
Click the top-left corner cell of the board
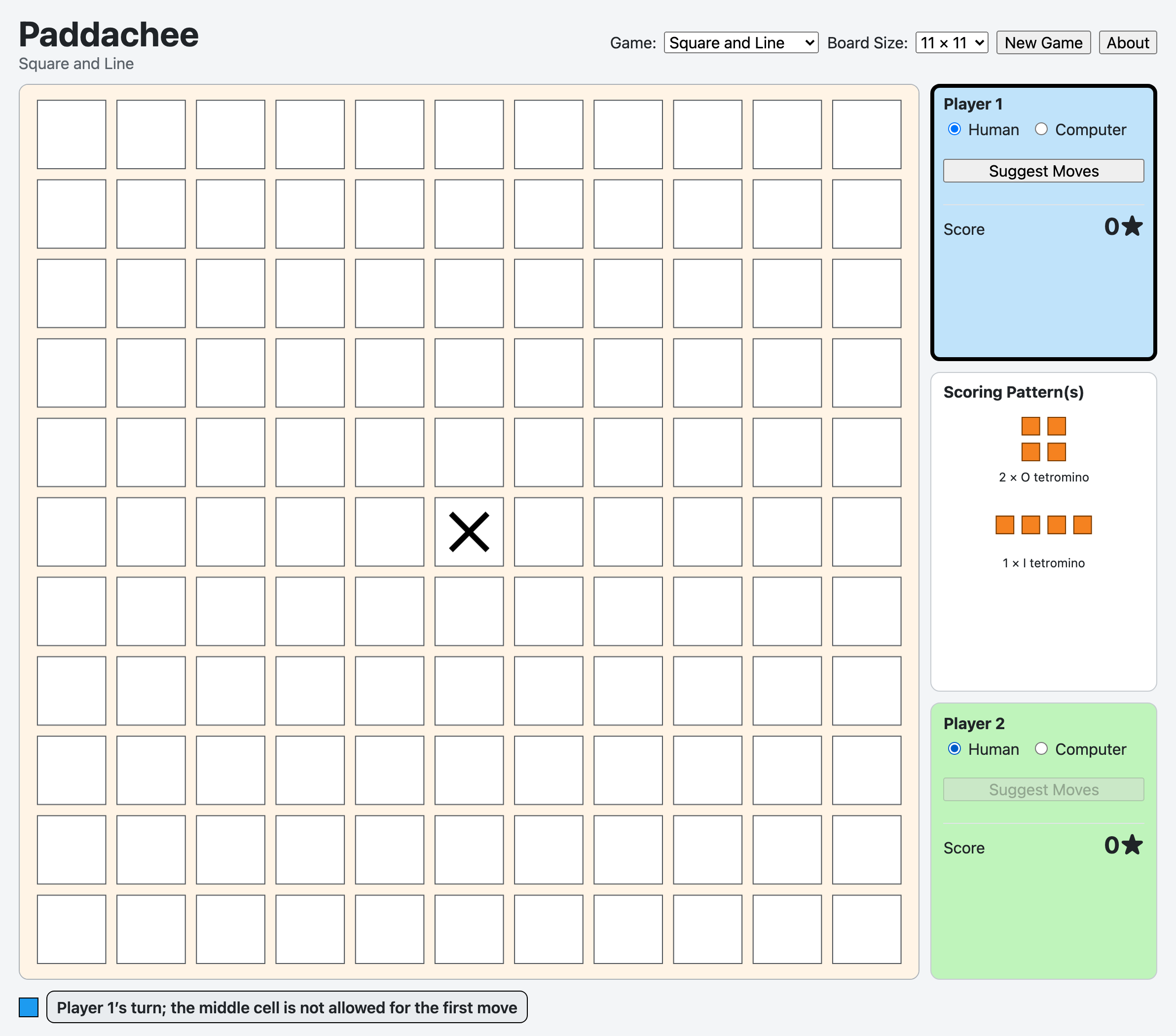pos(72,135)
